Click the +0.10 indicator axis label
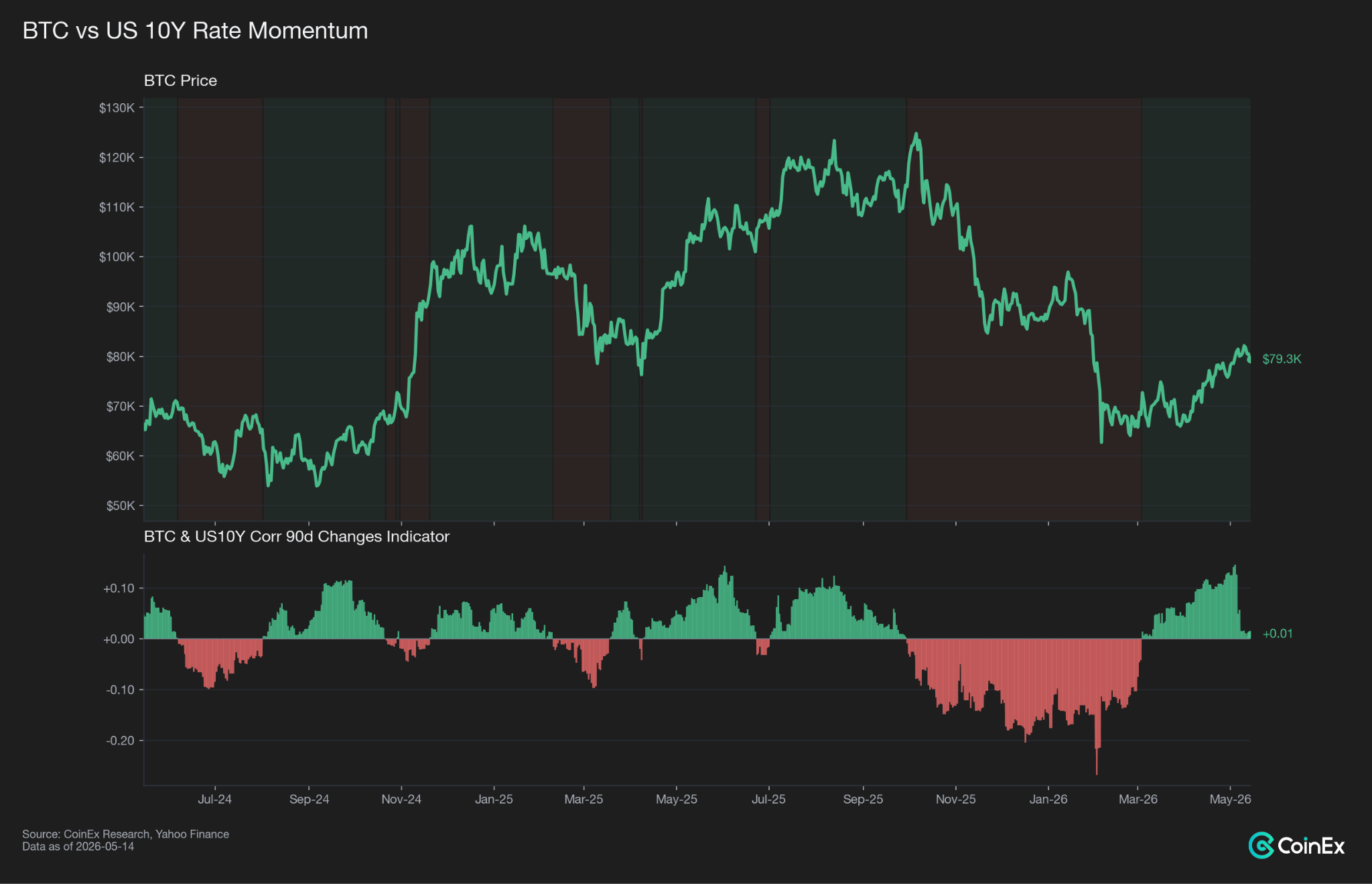1372x884 pixels. 119,588
